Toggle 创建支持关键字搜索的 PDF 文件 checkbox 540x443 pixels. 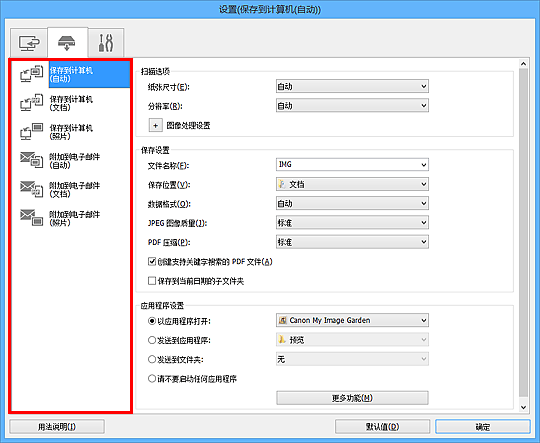[x=152, y=262]
